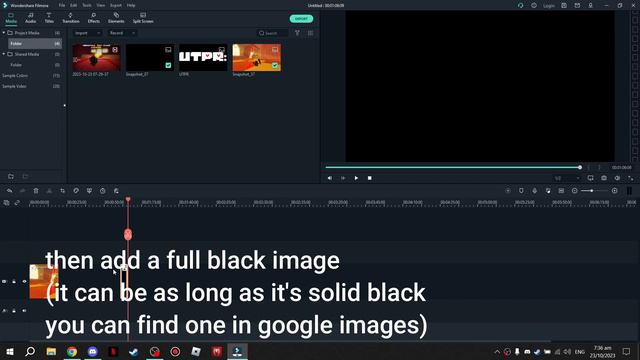
Task: Open the Effects tab
Action: pos(93,18)
